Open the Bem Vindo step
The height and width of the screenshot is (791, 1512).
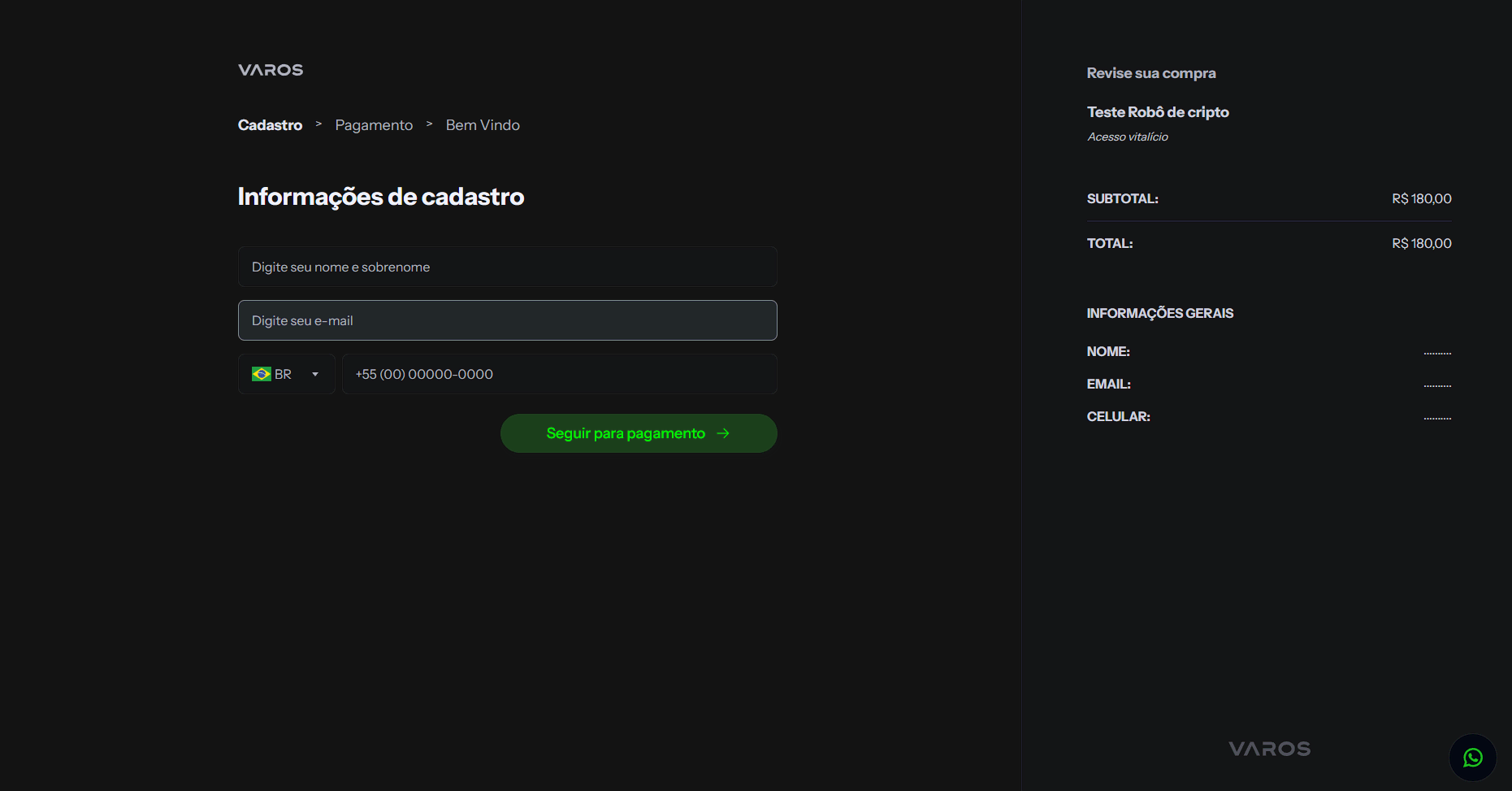(x=483, y=124)
